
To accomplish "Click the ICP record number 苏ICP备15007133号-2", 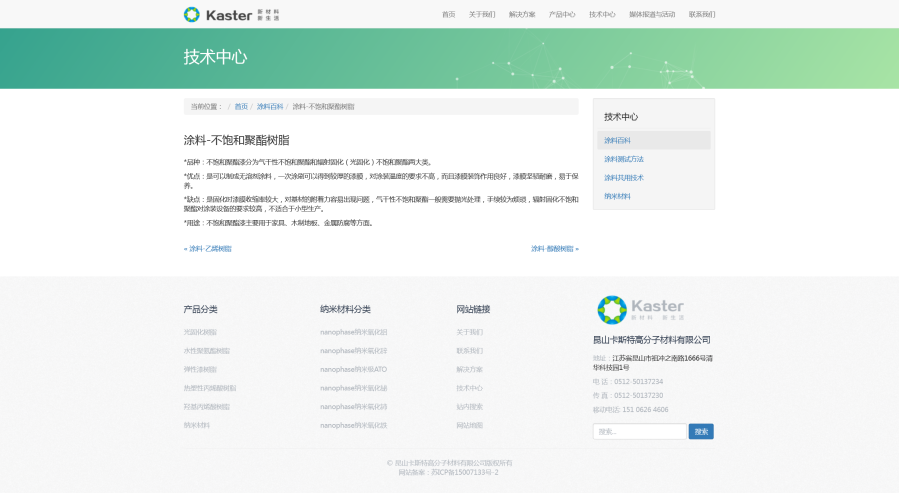I will tap(465, 472).
